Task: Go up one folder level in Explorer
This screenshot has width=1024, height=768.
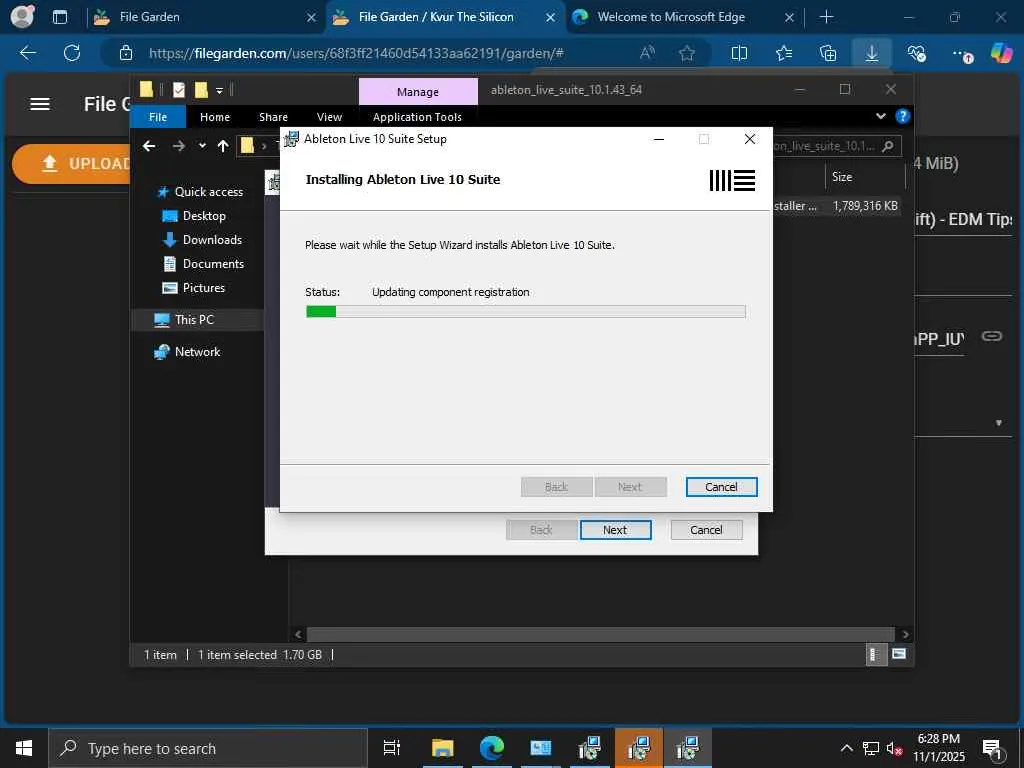Action: 223,146
